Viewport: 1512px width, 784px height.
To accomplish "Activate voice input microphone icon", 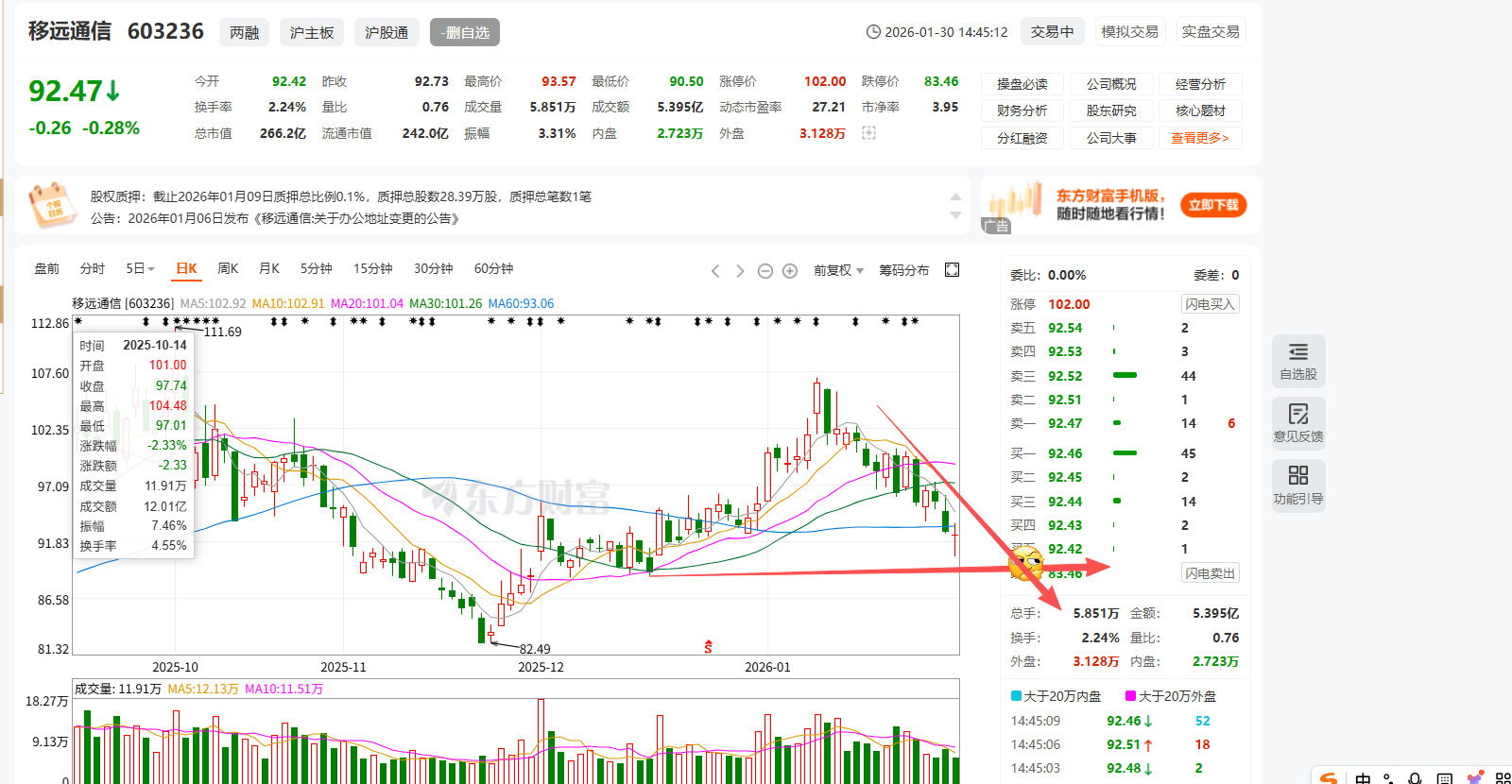I will click(1416, 778).
